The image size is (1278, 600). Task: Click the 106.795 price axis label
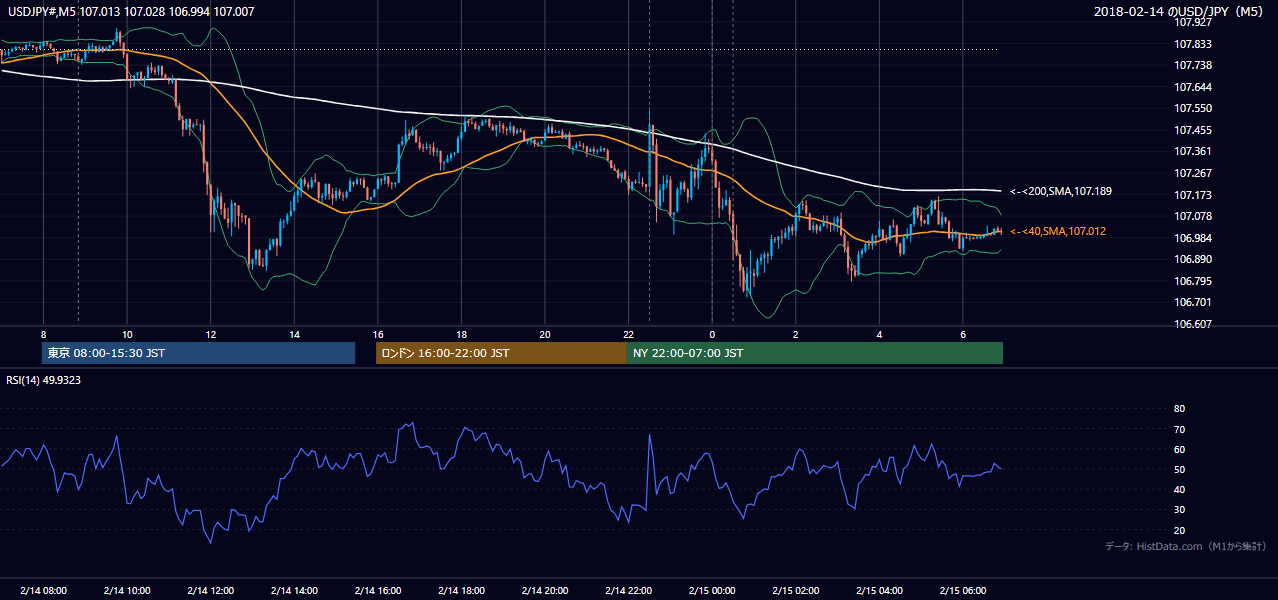pyautogui.click(x=1192, y=281)
